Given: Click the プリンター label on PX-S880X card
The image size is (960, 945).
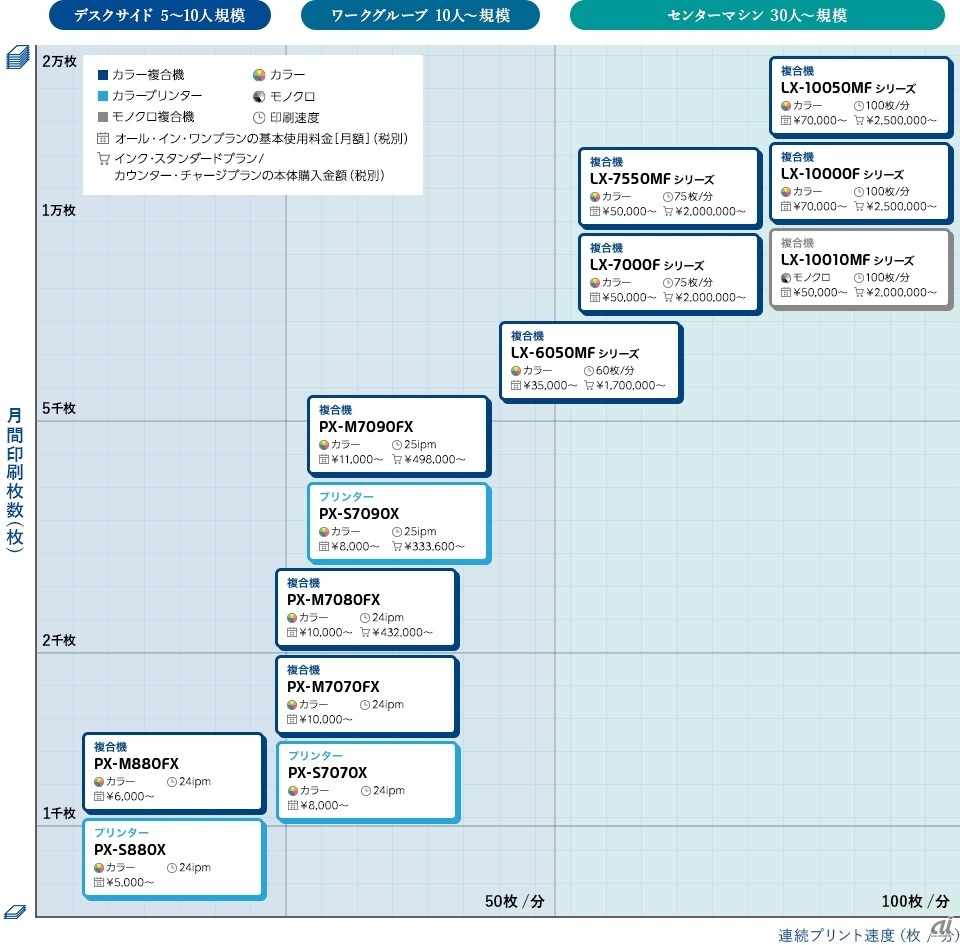Looking at the screenshot, I should pos(121,832).
